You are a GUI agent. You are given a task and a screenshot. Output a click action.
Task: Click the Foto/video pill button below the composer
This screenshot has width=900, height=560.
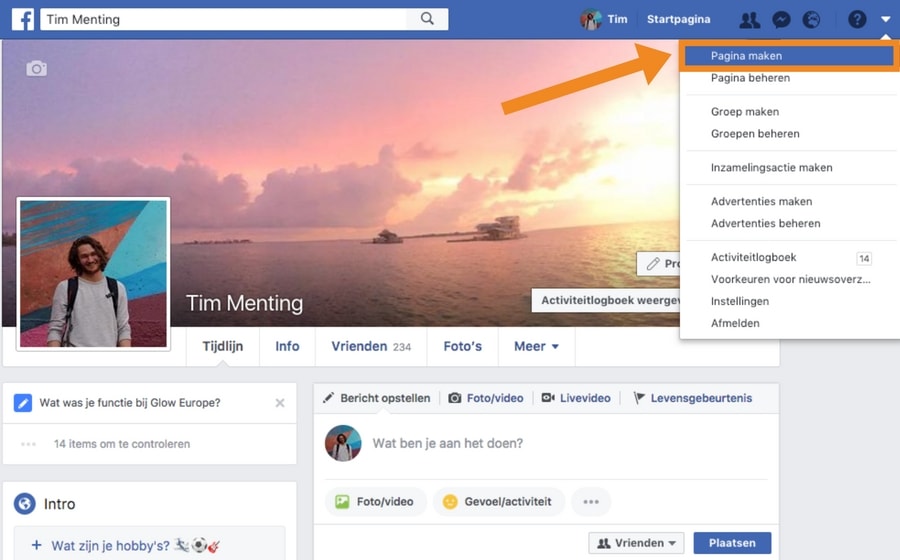point(375,501)
